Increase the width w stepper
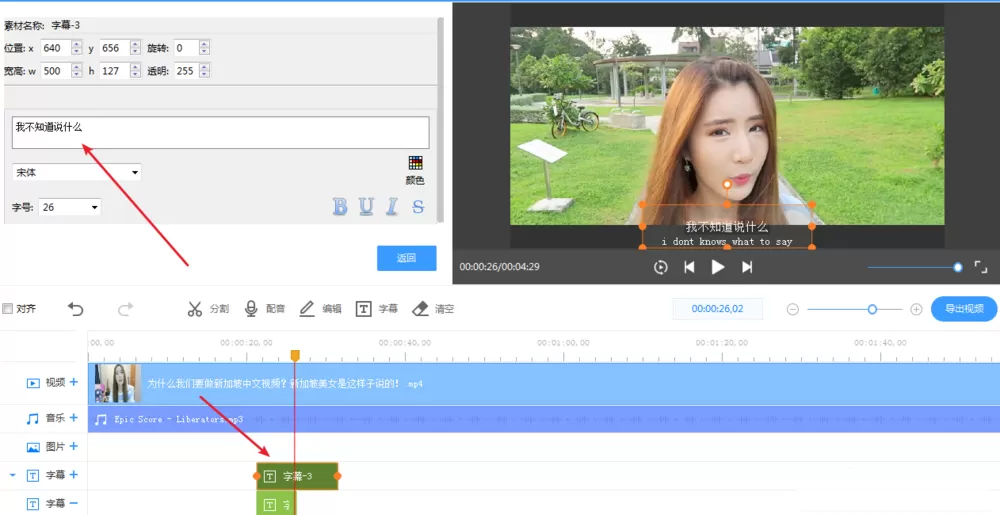The image size is (1000, 515). click(77, 67)
